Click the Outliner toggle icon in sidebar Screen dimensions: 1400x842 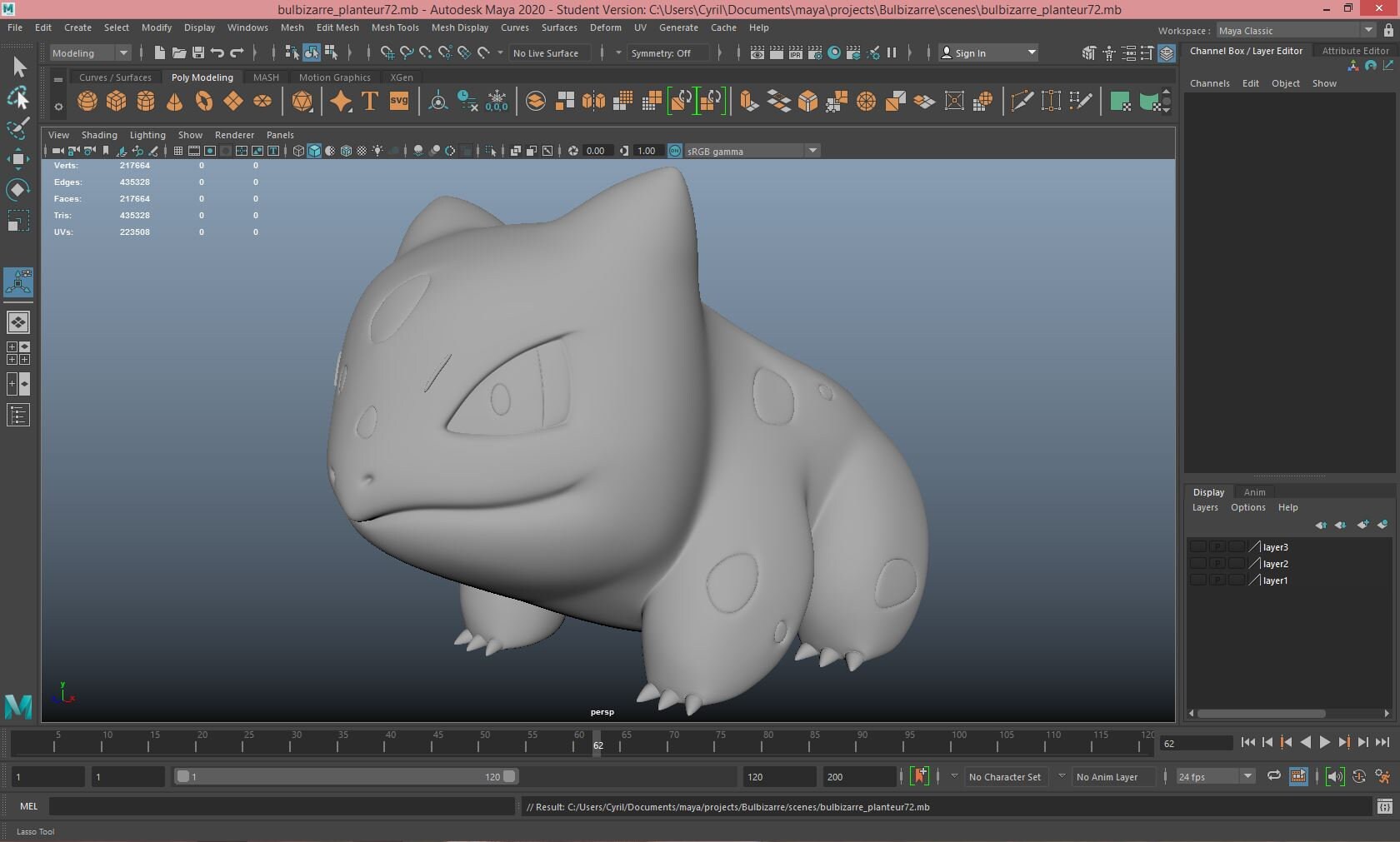18,415
